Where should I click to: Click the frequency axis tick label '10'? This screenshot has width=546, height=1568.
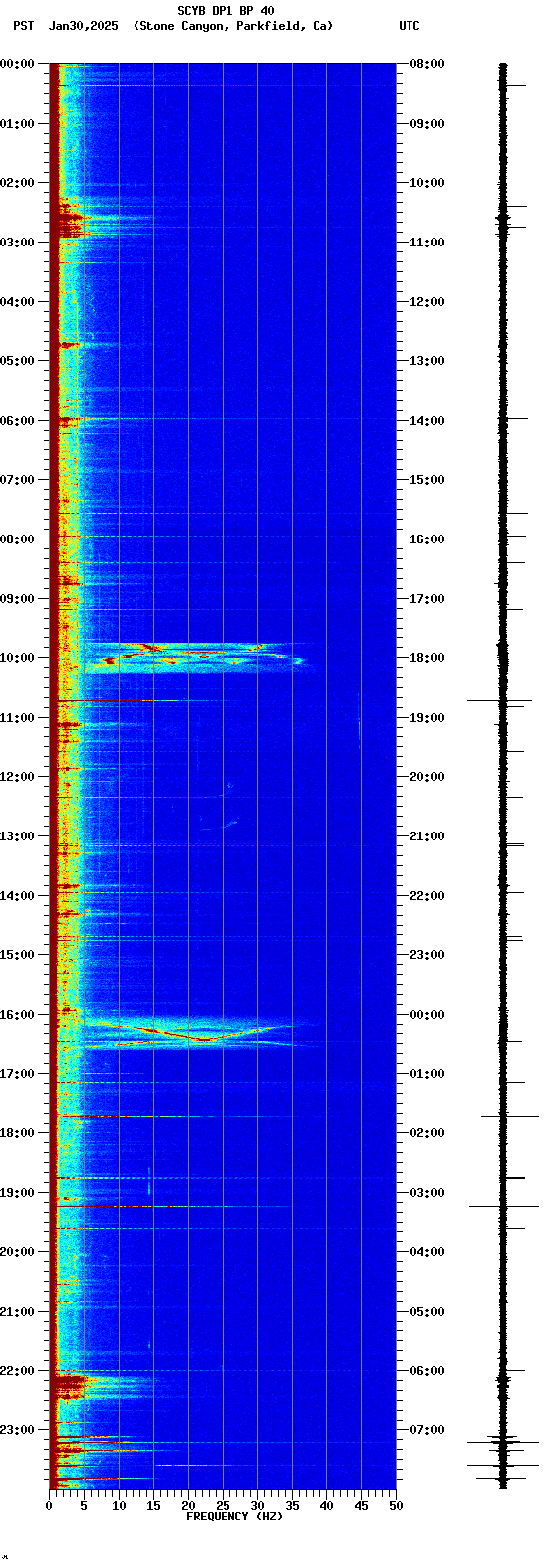tap(119, 1505)
